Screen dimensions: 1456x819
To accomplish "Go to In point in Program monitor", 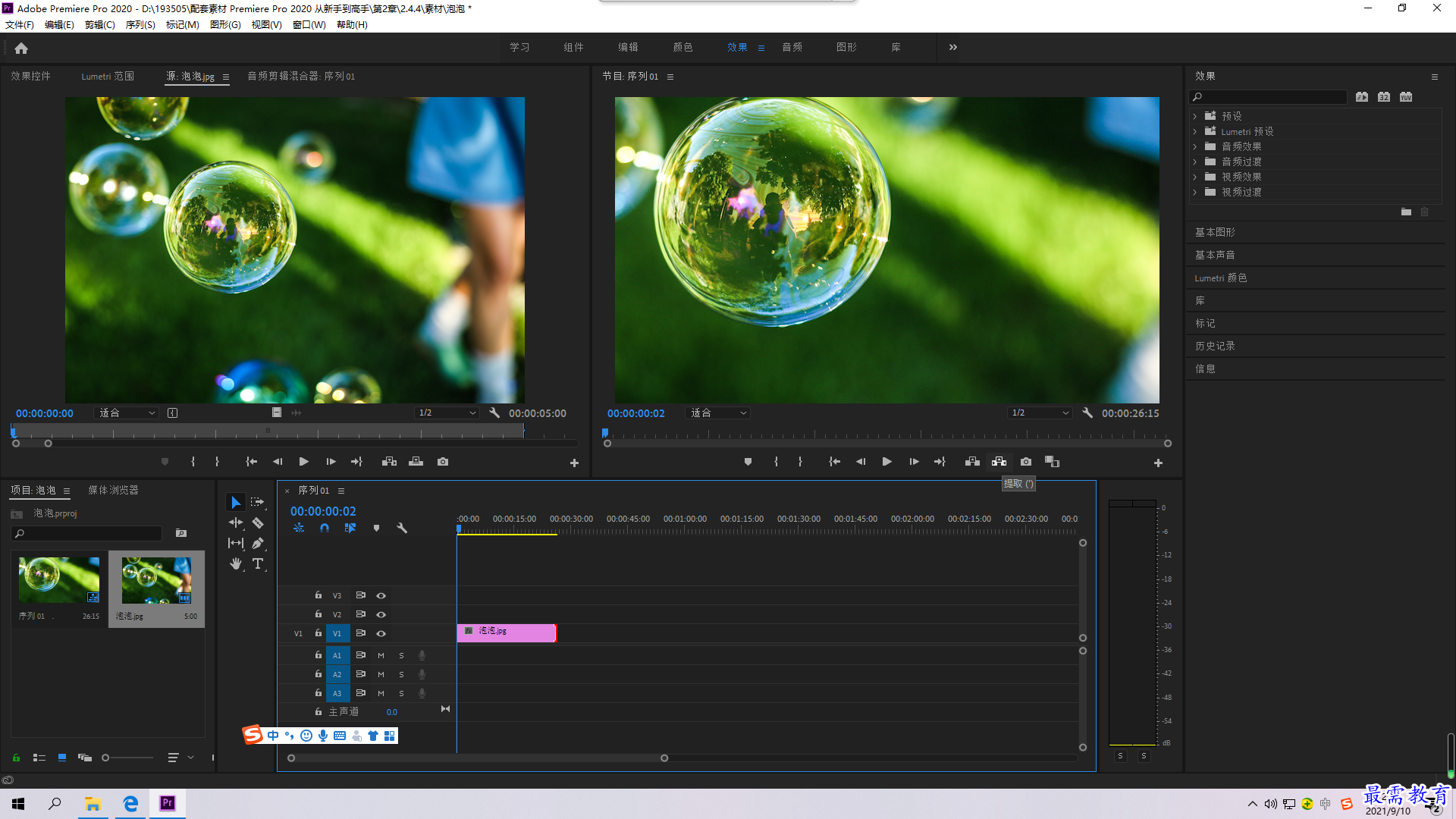I will tap(834, 462).
